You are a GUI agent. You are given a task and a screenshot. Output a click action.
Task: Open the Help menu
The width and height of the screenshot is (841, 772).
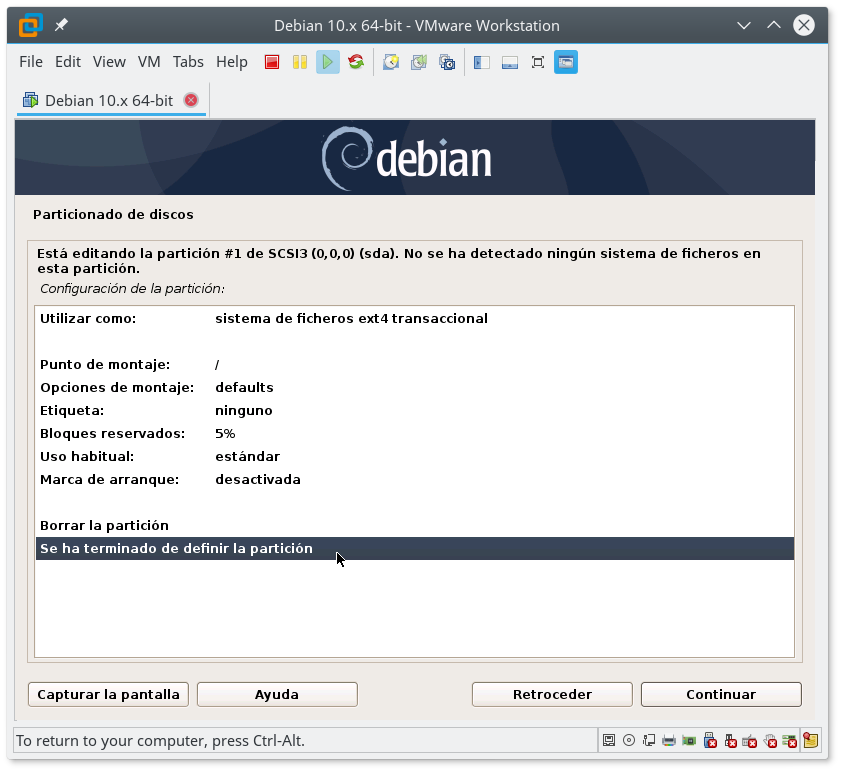pos(232,62)
